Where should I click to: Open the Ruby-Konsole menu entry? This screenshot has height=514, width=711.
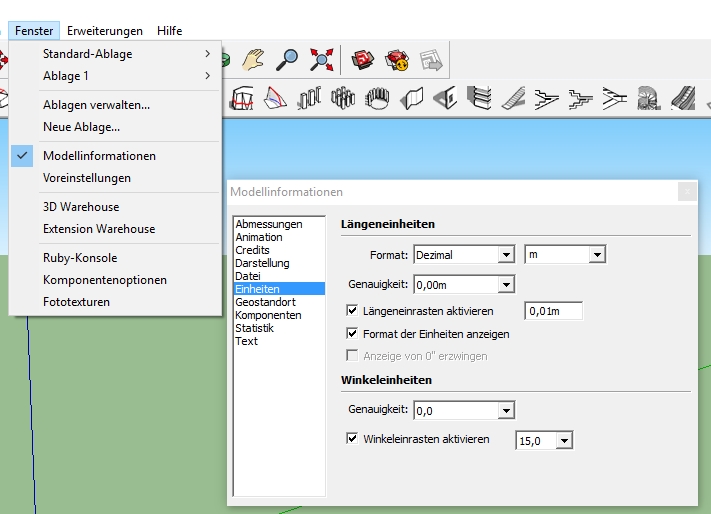[115, 258]
